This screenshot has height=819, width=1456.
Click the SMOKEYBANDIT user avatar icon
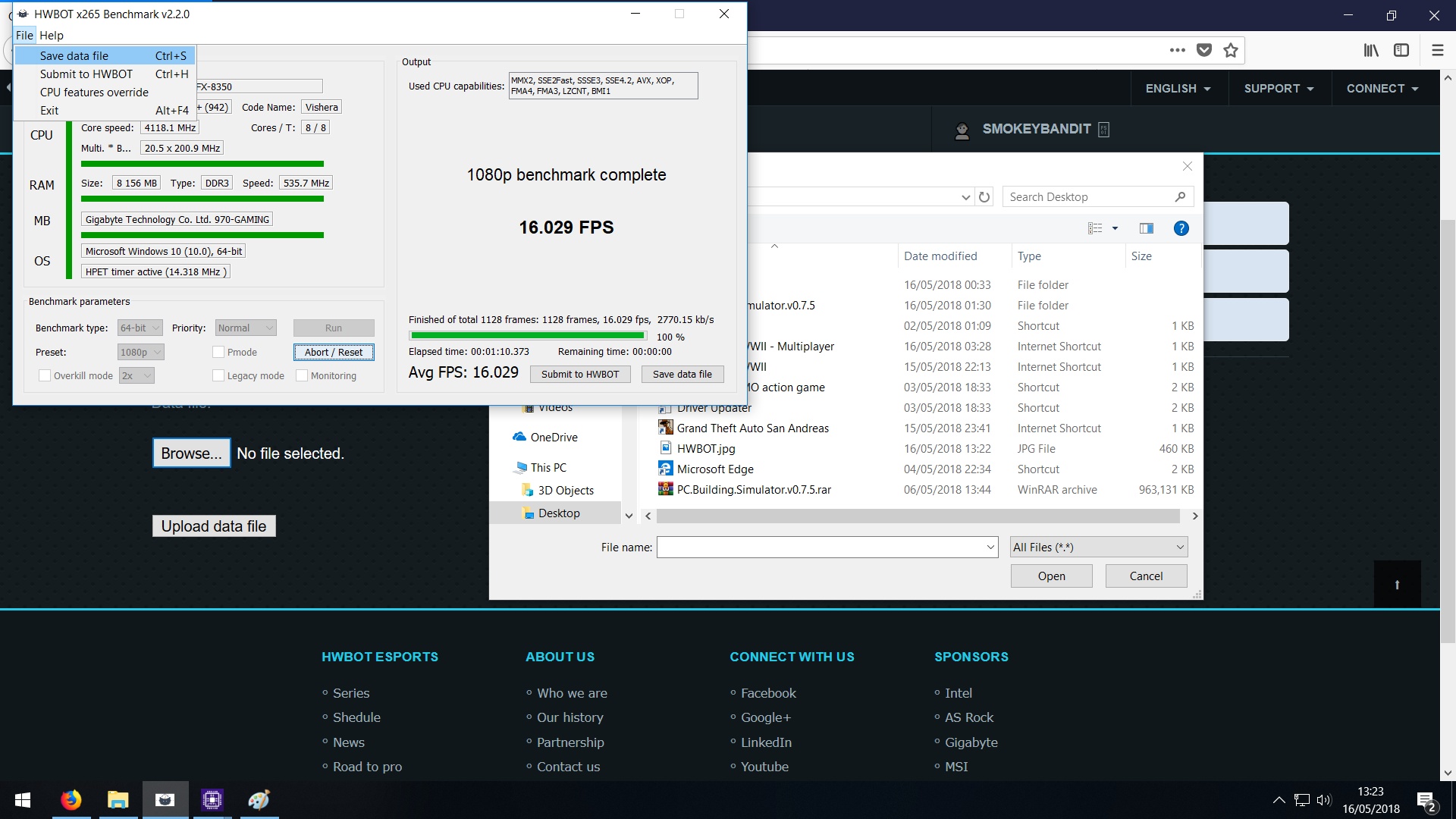click(962, 130)
